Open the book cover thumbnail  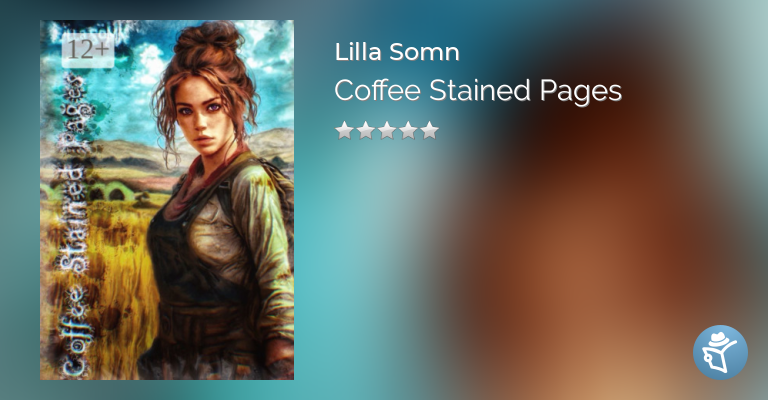(x=167, y=200)
